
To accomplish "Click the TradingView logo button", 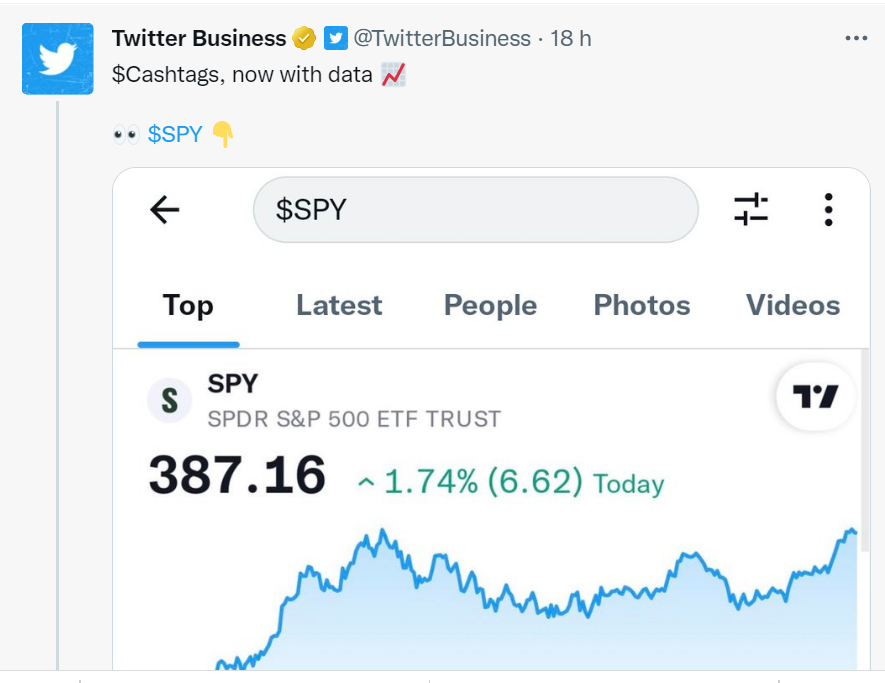I will point(815,397).
